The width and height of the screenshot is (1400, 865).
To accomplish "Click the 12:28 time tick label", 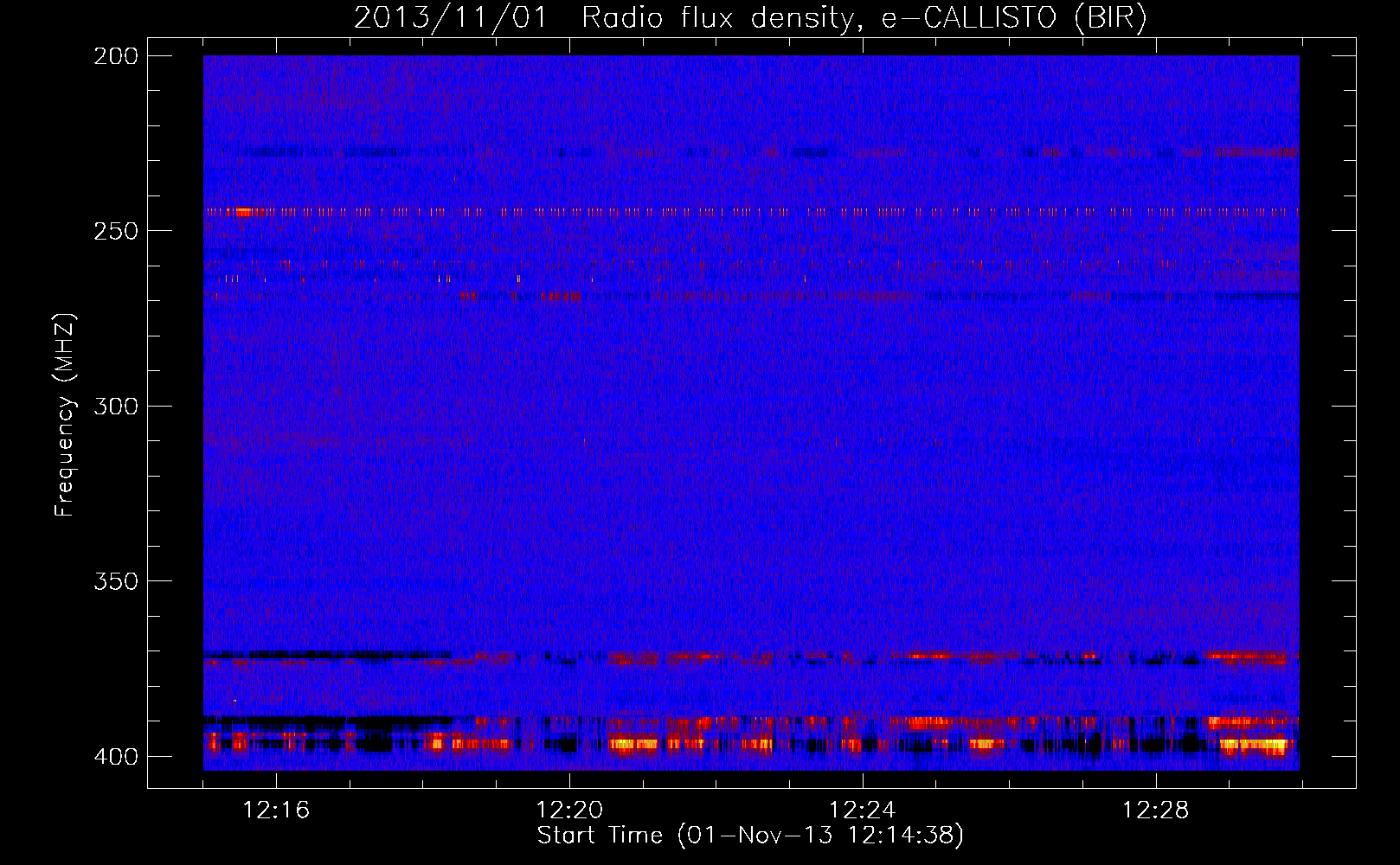I will pos(1156,811).
